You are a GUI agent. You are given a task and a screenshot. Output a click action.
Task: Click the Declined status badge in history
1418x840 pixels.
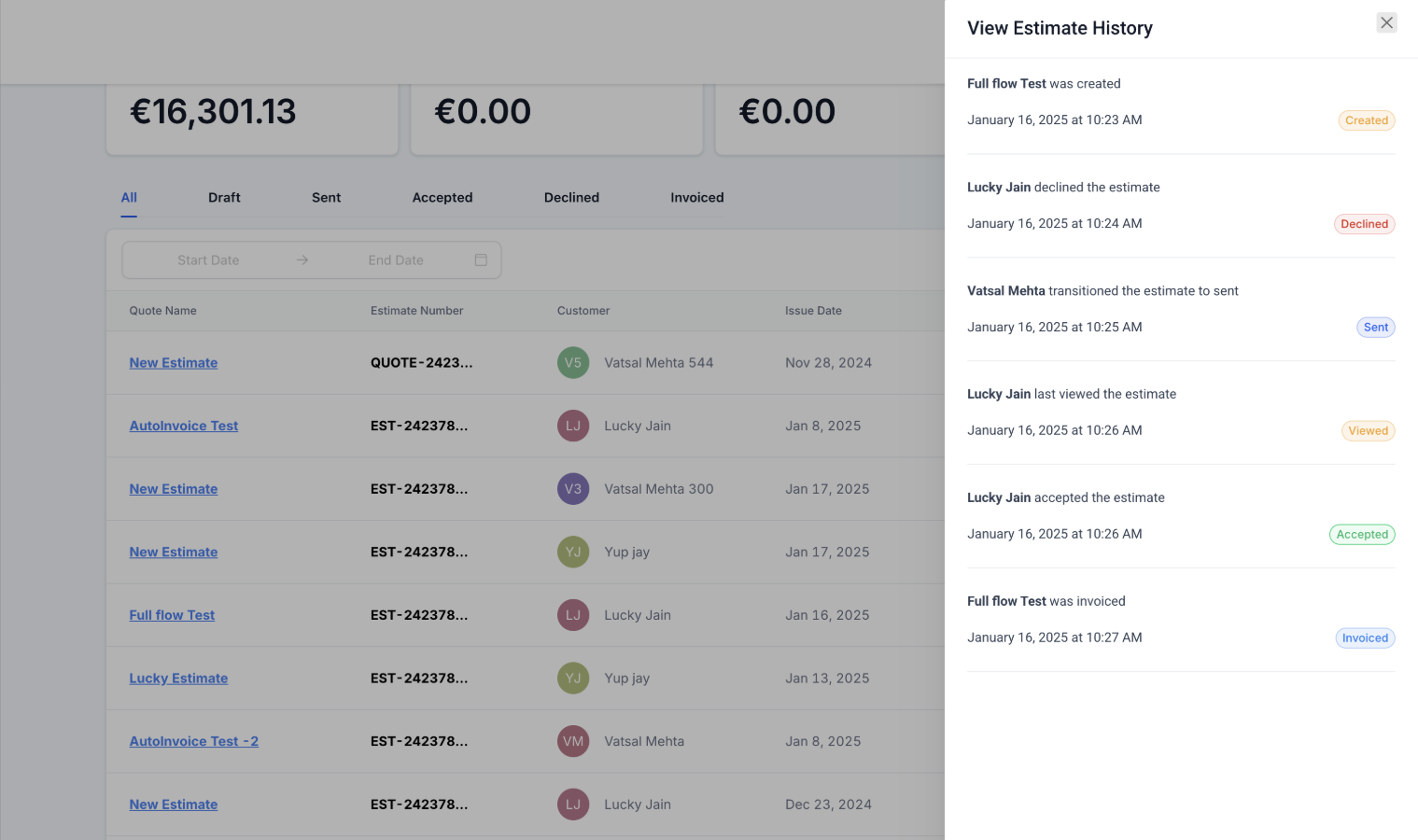pyautogui.click(x=1364, y=224)
